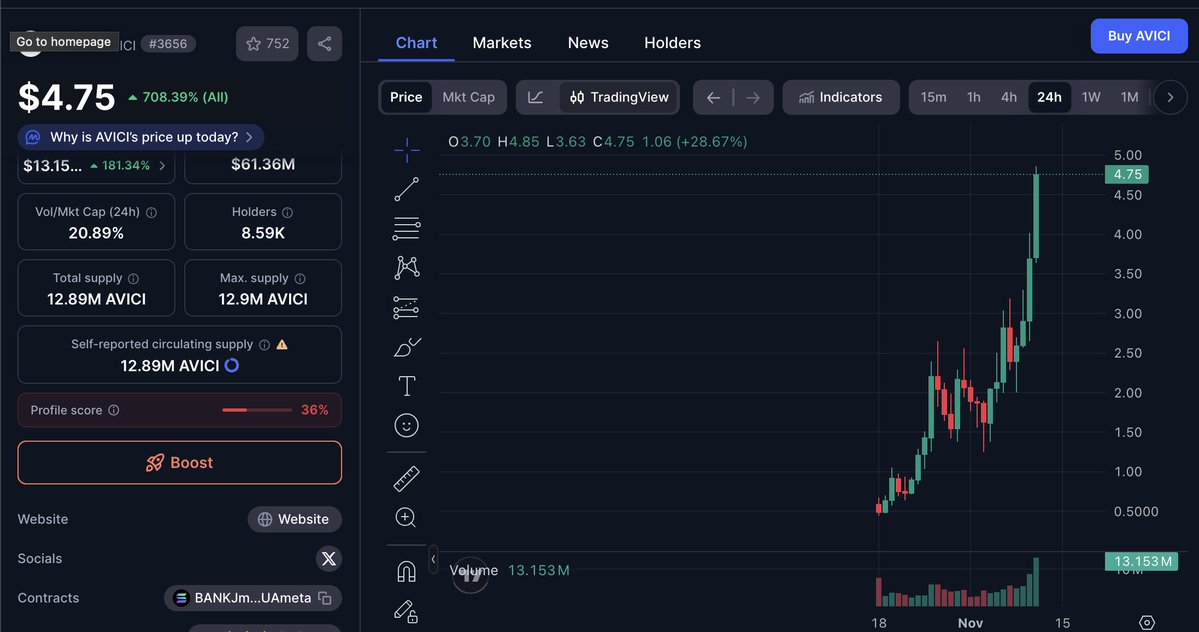The width and height of the screenshot is (1199, 632).
Task: Set chart interval to 1M
Action: [x=1129, y=97]
